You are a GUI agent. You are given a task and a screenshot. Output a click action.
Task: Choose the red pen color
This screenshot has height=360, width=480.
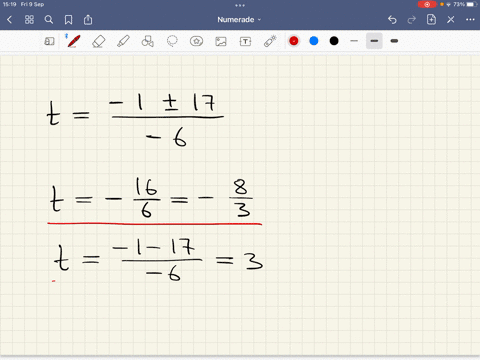tap(294, 41)
